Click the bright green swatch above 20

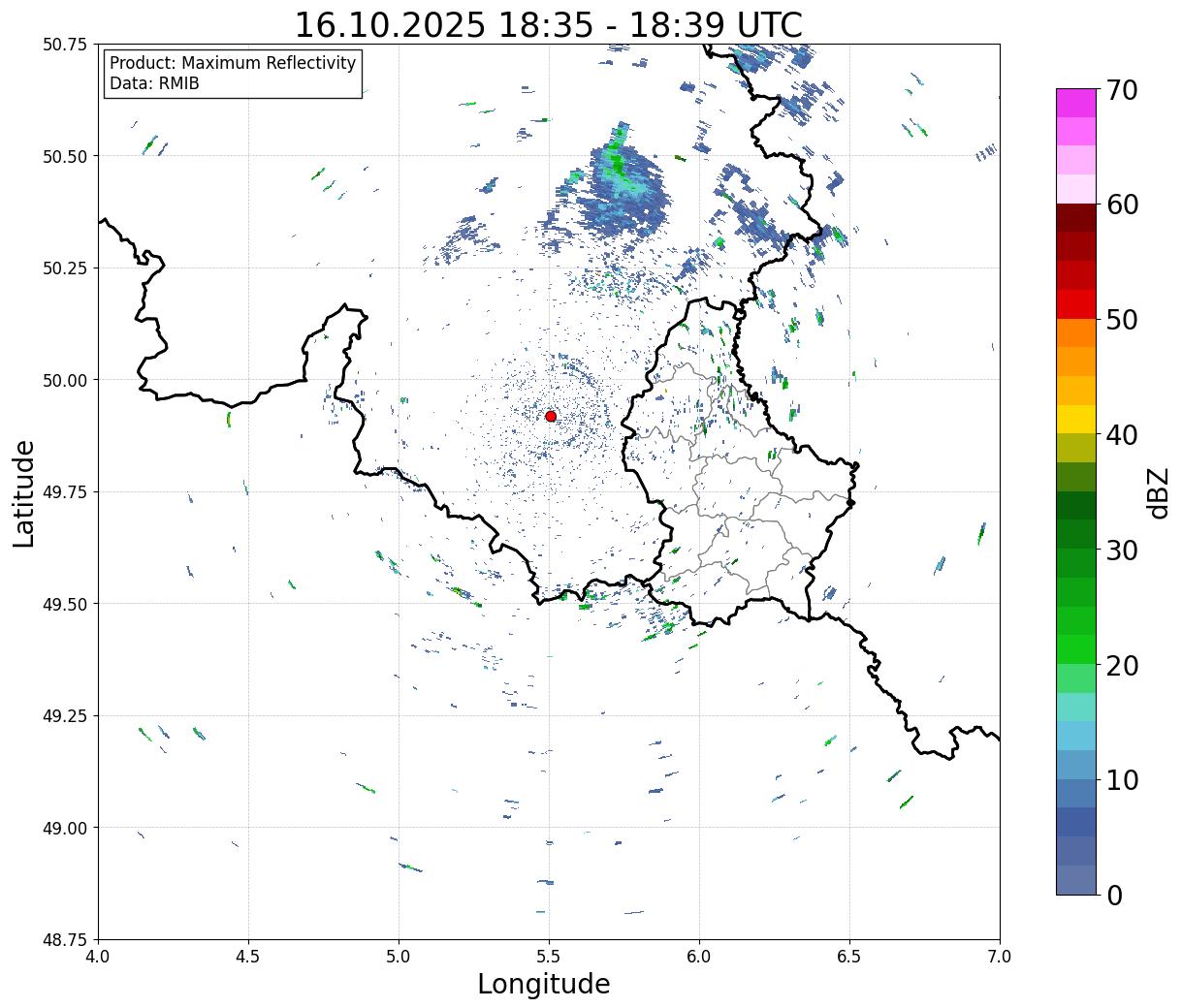(1076, 649)
